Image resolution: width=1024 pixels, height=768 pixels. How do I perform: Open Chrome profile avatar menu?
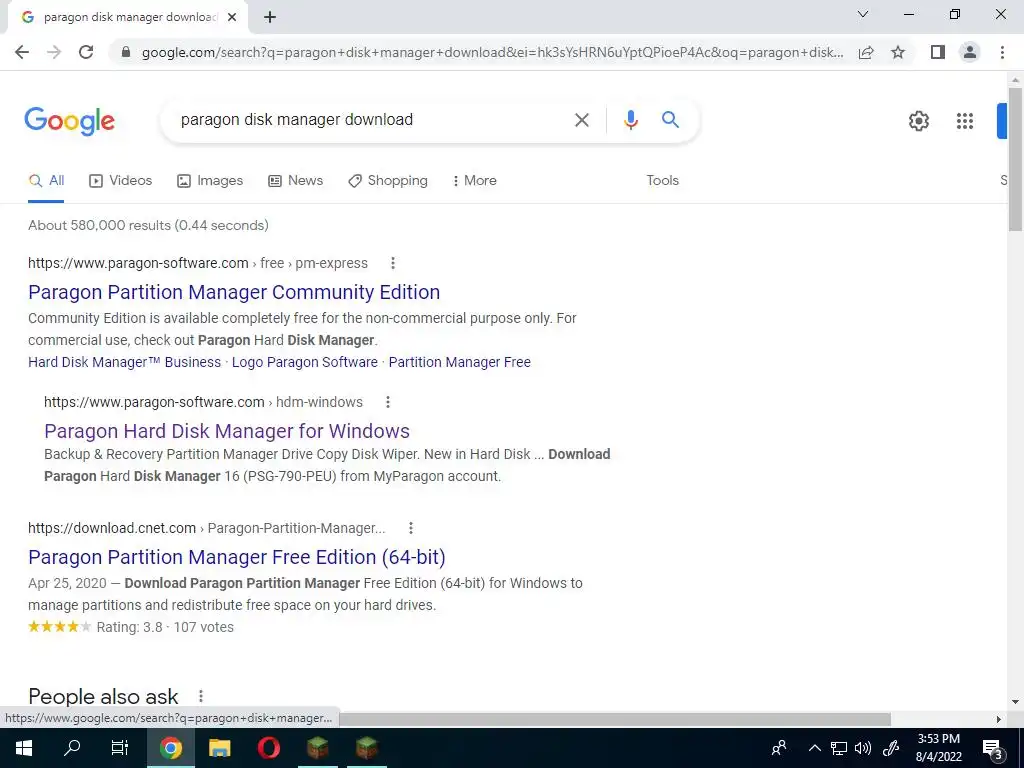[970, 52]
